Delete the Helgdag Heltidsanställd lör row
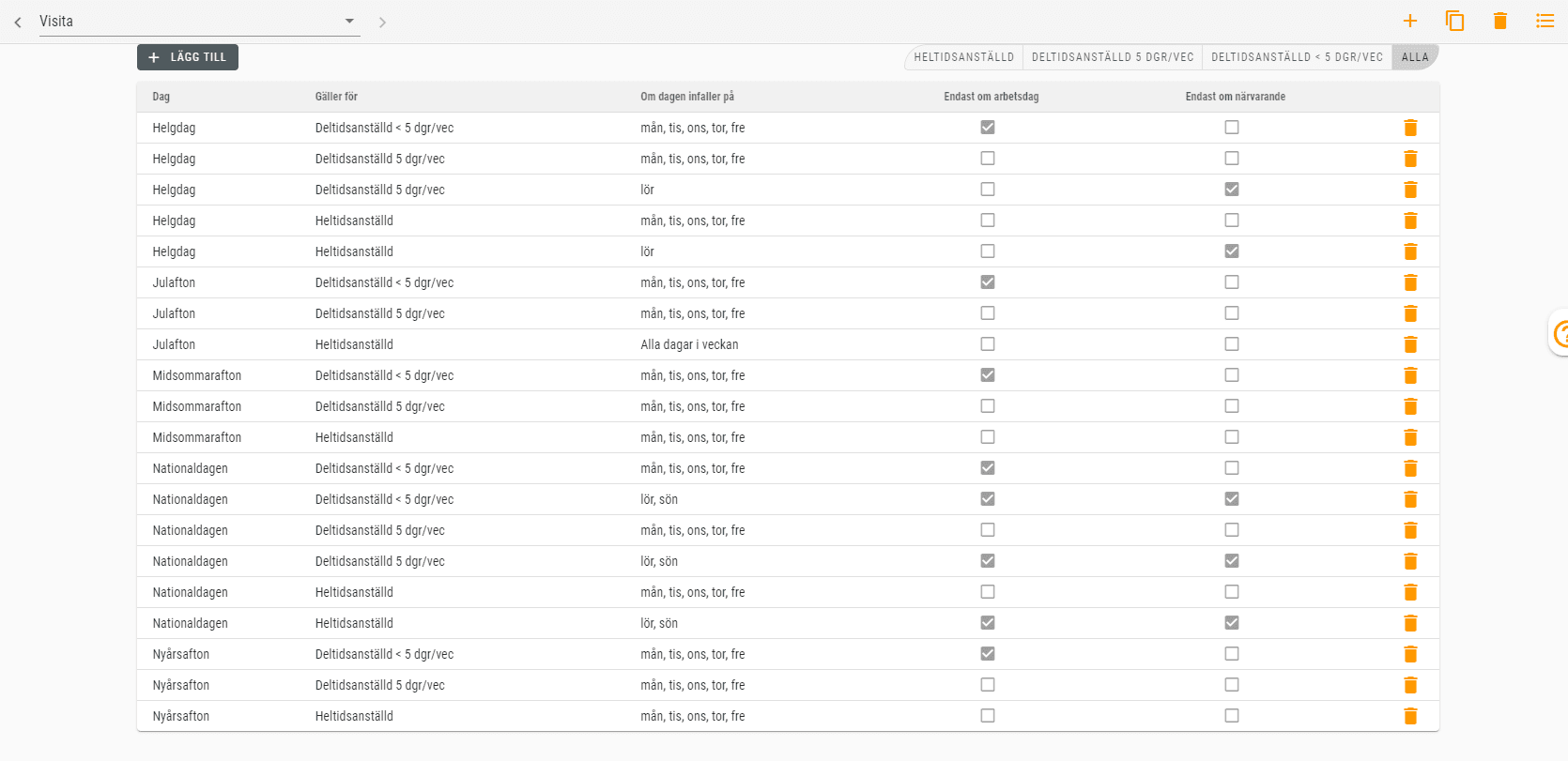Screen dimensions: 1568x761 point(1409,251)
